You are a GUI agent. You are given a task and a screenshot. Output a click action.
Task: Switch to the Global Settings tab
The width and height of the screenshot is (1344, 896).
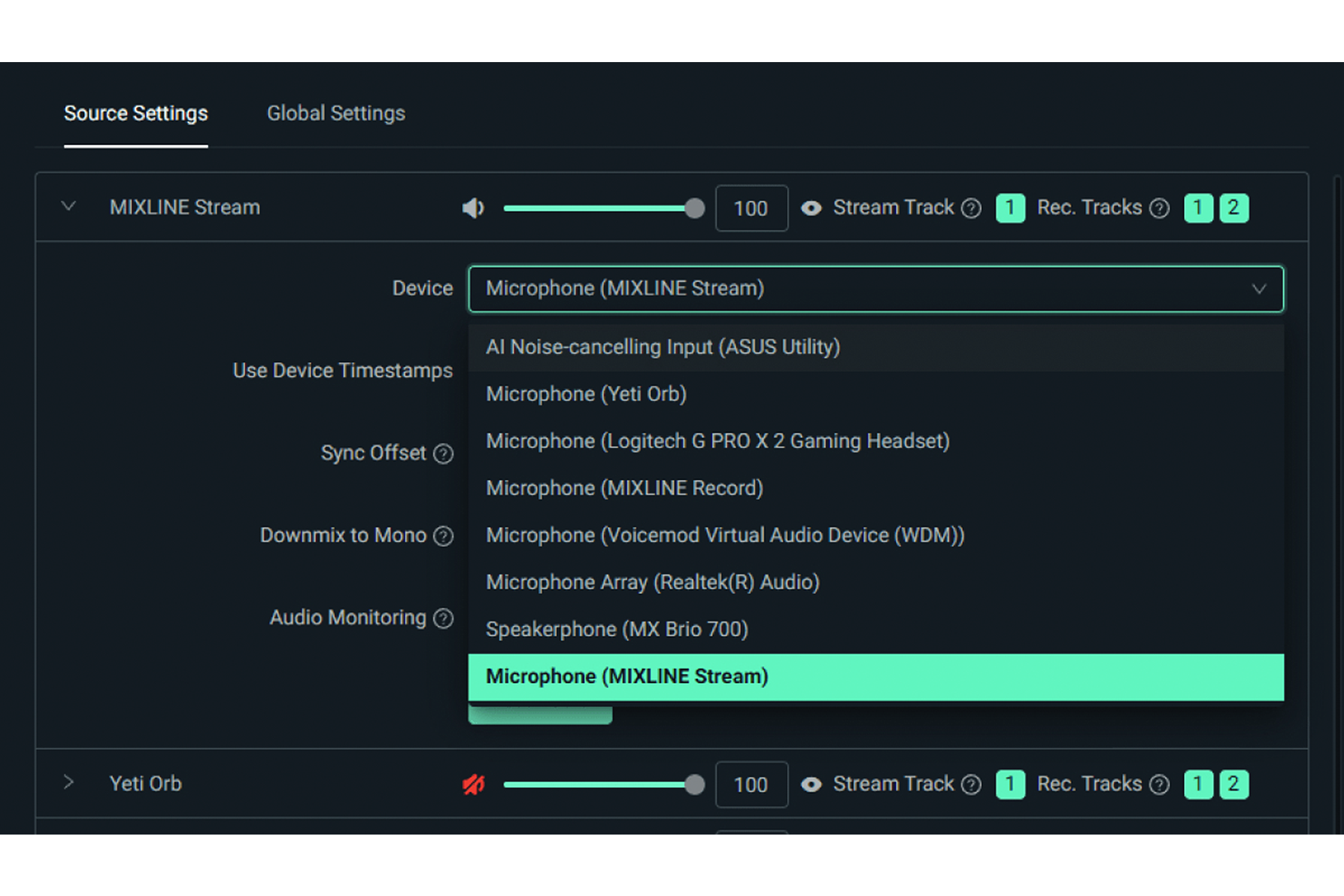click(336, 113)
